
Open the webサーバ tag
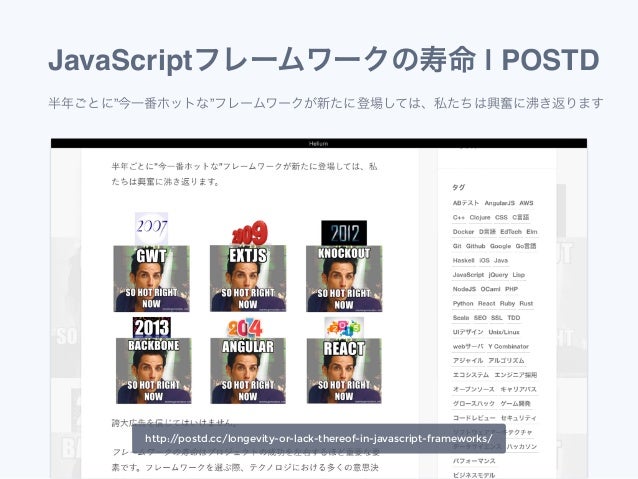[468, 346]
